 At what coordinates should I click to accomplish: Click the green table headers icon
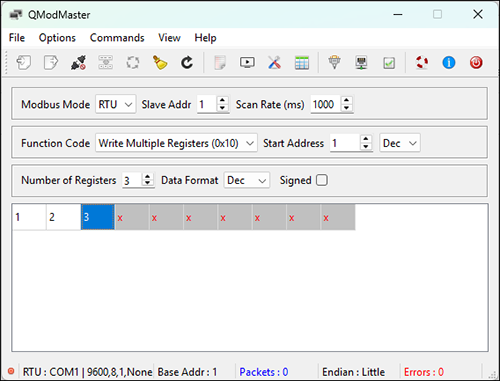click(302, 63)
